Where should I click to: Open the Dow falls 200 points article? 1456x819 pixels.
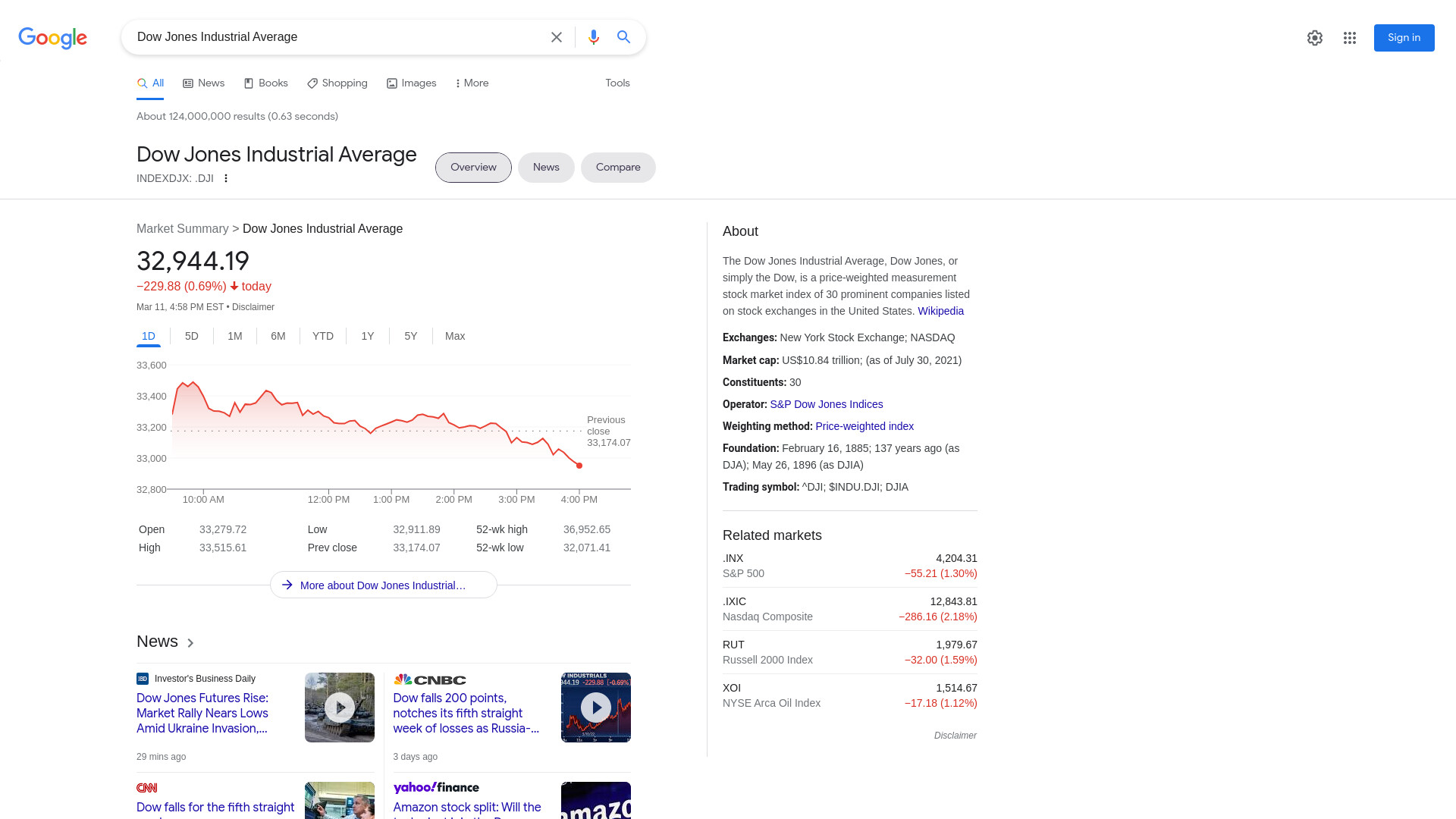click(466, 713)
